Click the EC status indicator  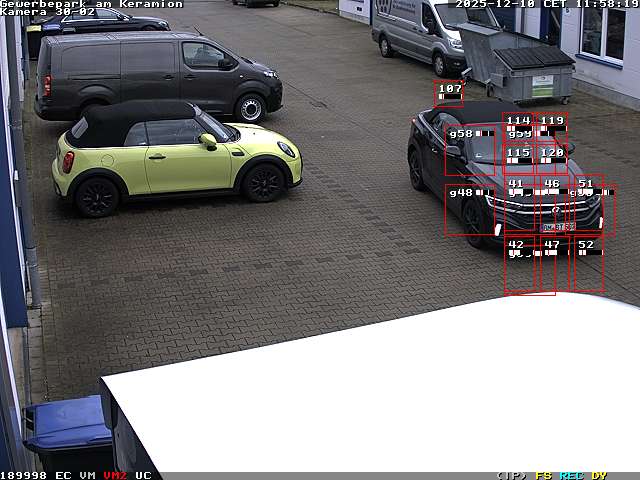click(x=63, y=475)
